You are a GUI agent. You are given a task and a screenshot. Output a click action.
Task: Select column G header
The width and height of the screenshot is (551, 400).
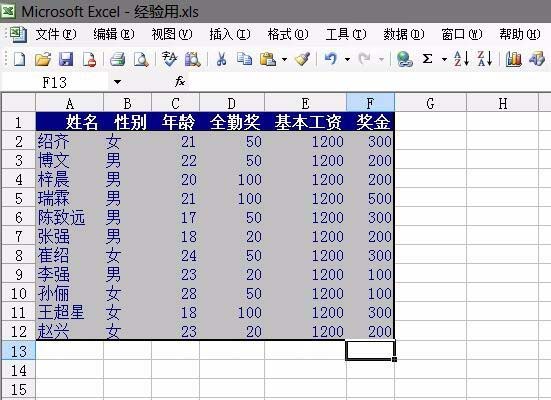[x=430, y=103]
